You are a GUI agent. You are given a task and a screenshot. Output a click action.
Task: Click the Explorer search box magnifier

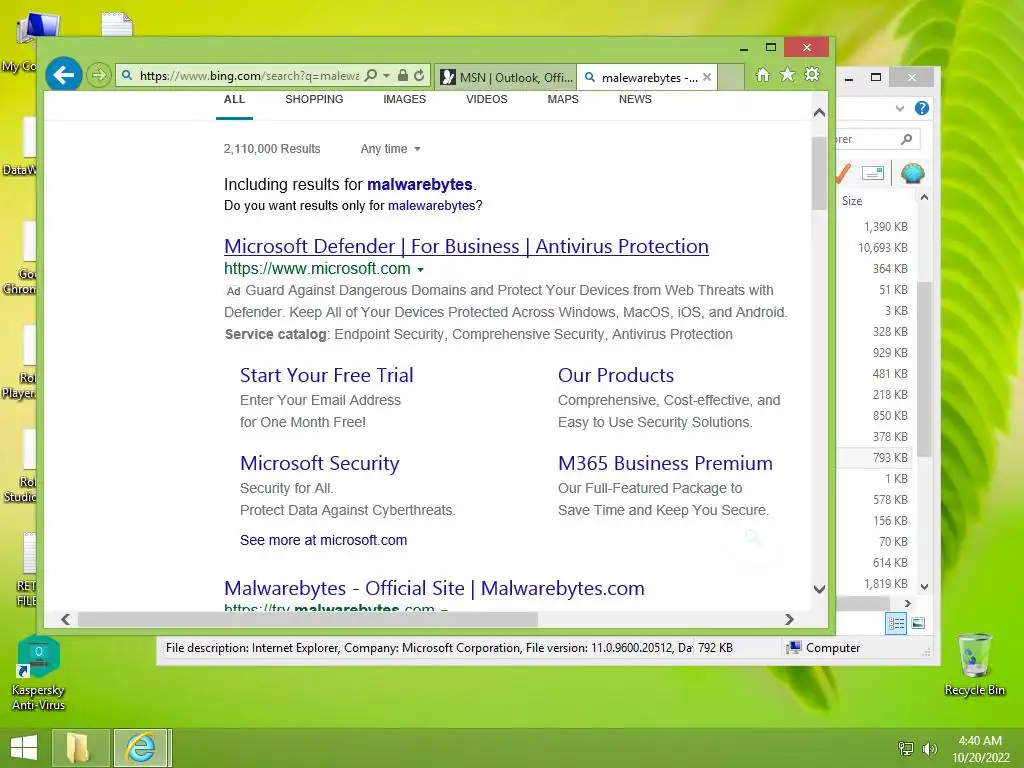tap(906, 139)
